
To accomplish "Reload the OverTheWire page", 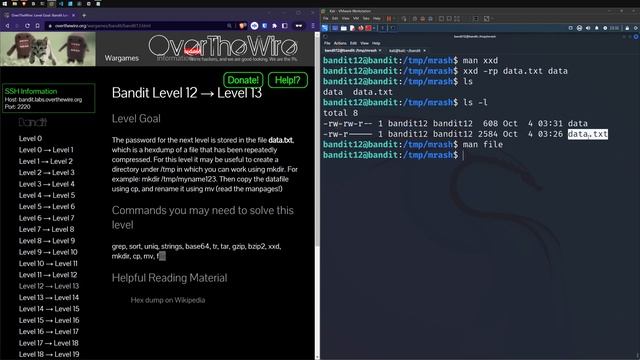I will click(x=27, y=26).
